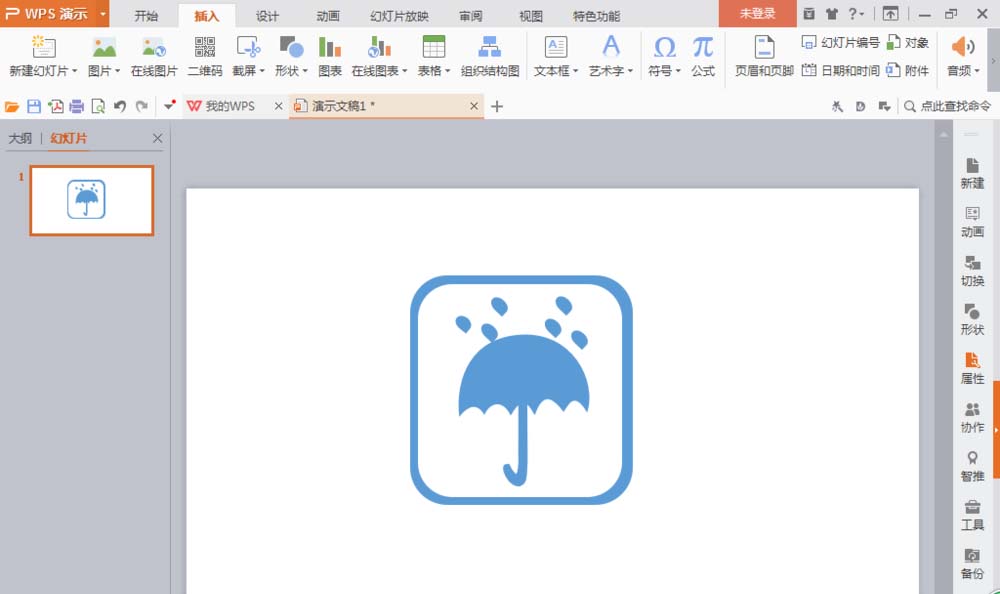Switch to the 设计 ribbon tab
The height and width of the screenshot is (594, 1000).
(x=267, y=16)
